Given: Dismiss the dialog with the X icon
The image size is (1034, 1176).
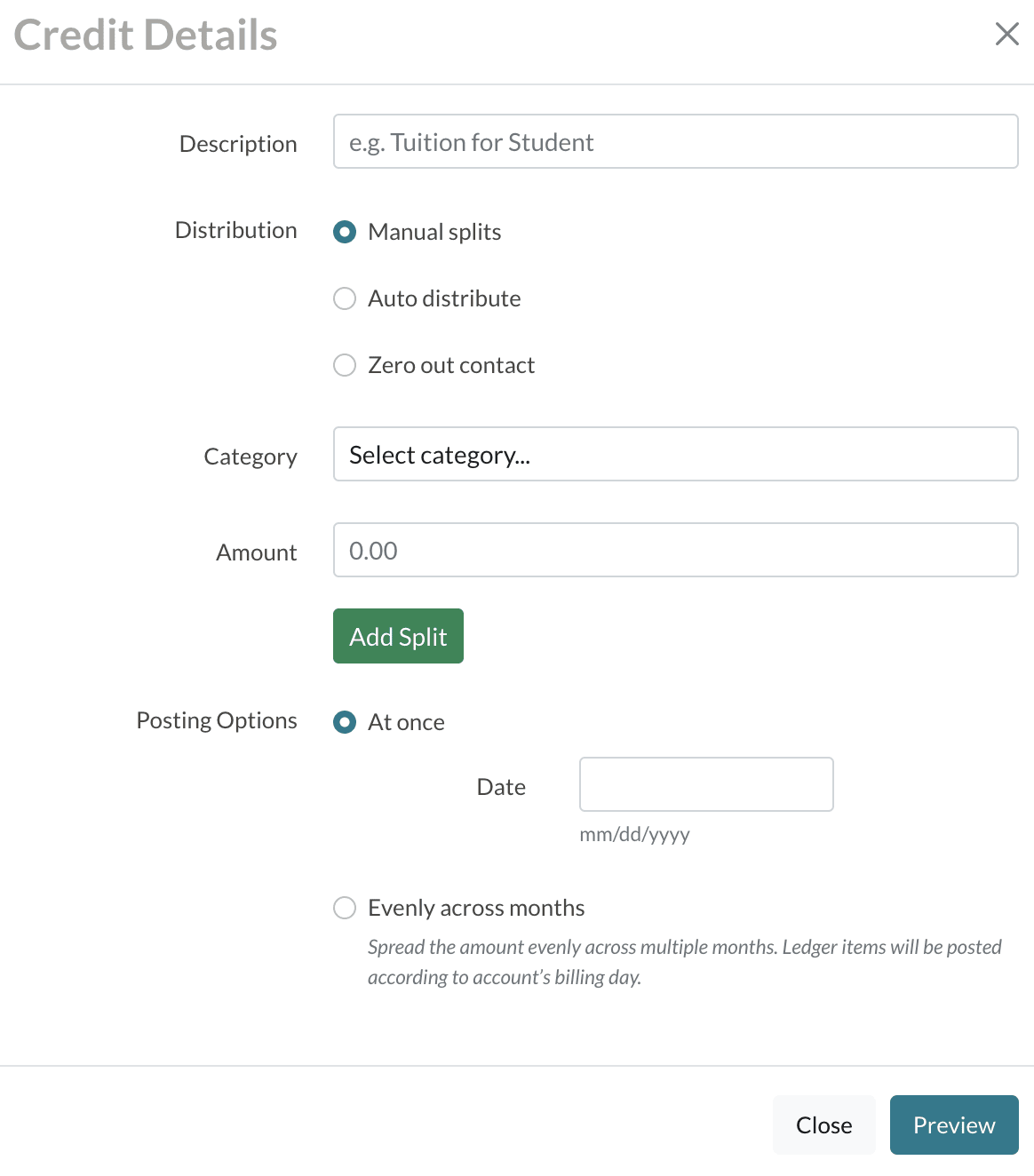Looking at the screenshot, I should coord(1006,35).
